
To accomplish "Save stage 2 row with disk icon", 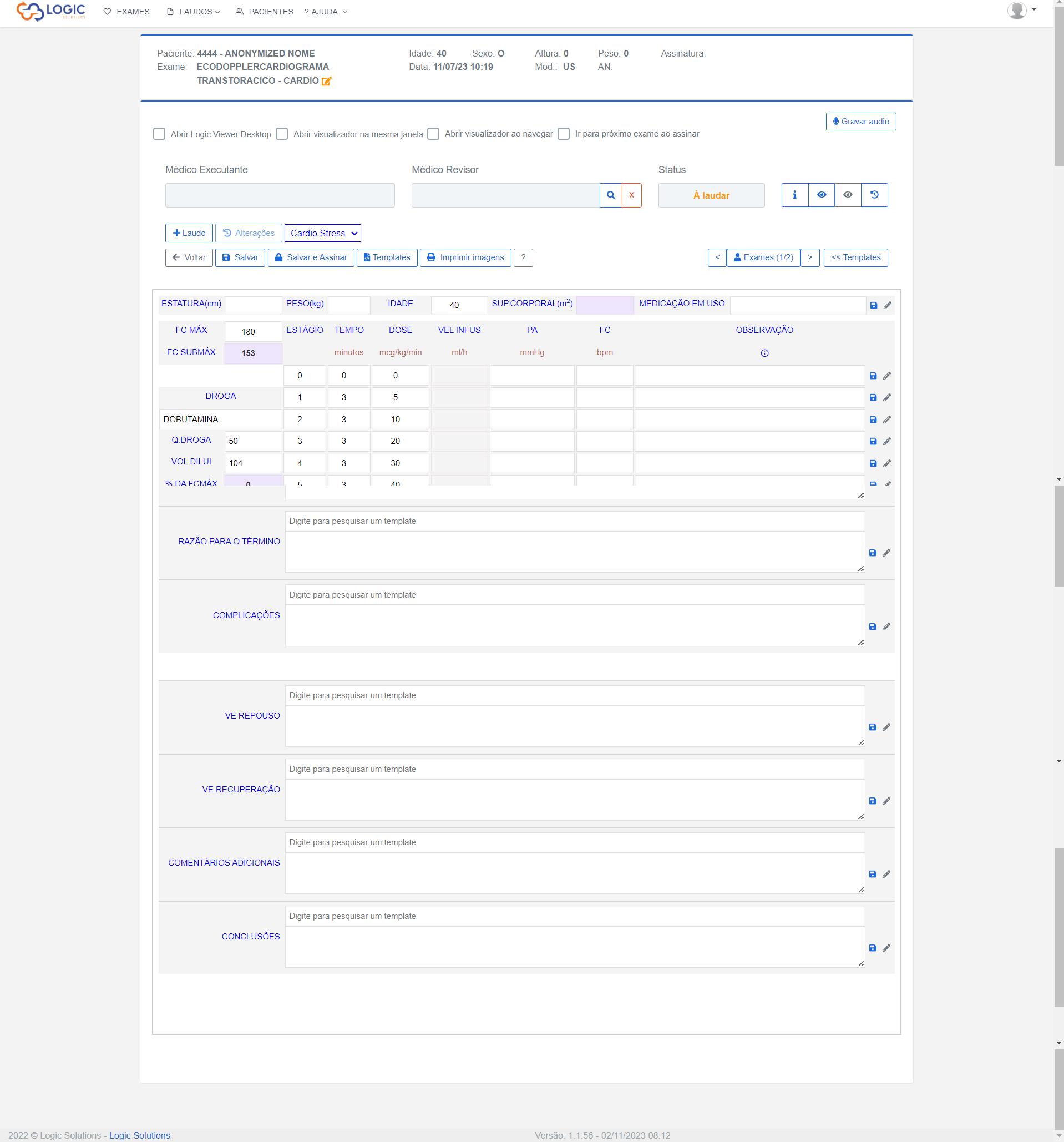I will [x=873, y=420].
